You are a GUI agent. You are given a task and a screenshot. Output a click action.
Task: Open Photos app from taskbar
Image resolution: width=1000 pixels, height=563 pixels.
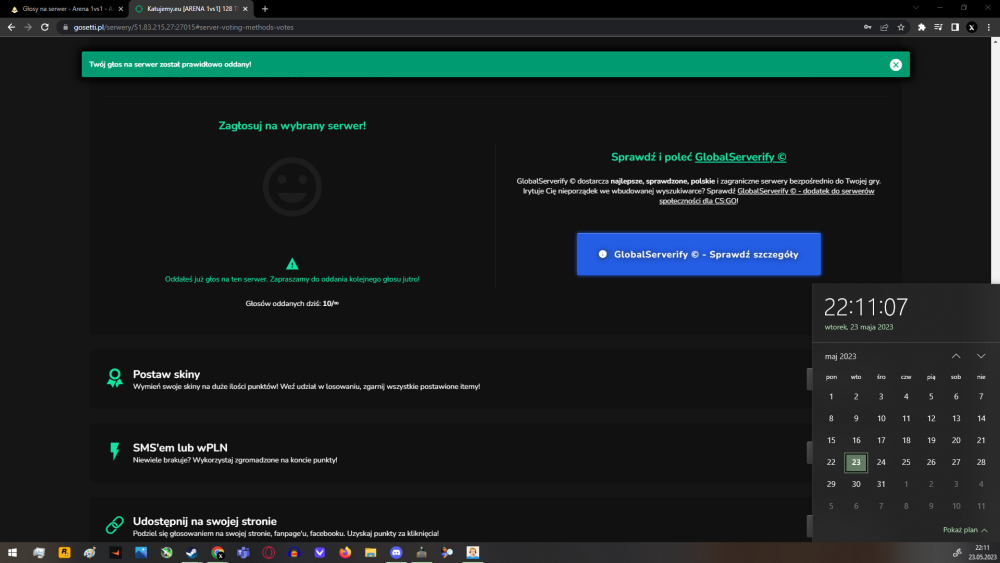141,553
